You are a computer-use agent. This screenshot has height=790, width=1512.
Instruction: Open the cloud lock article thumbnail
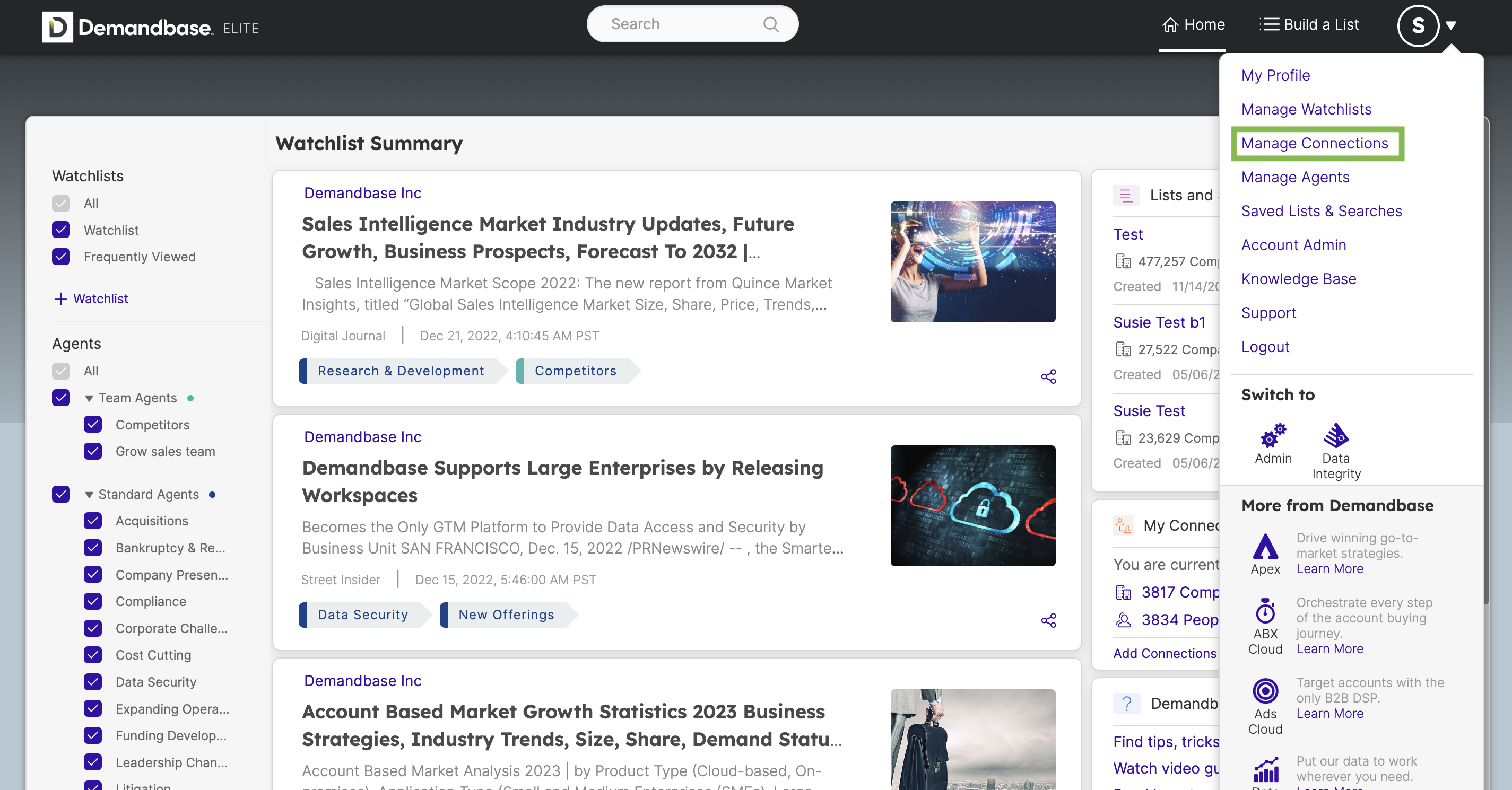[972, 506]
